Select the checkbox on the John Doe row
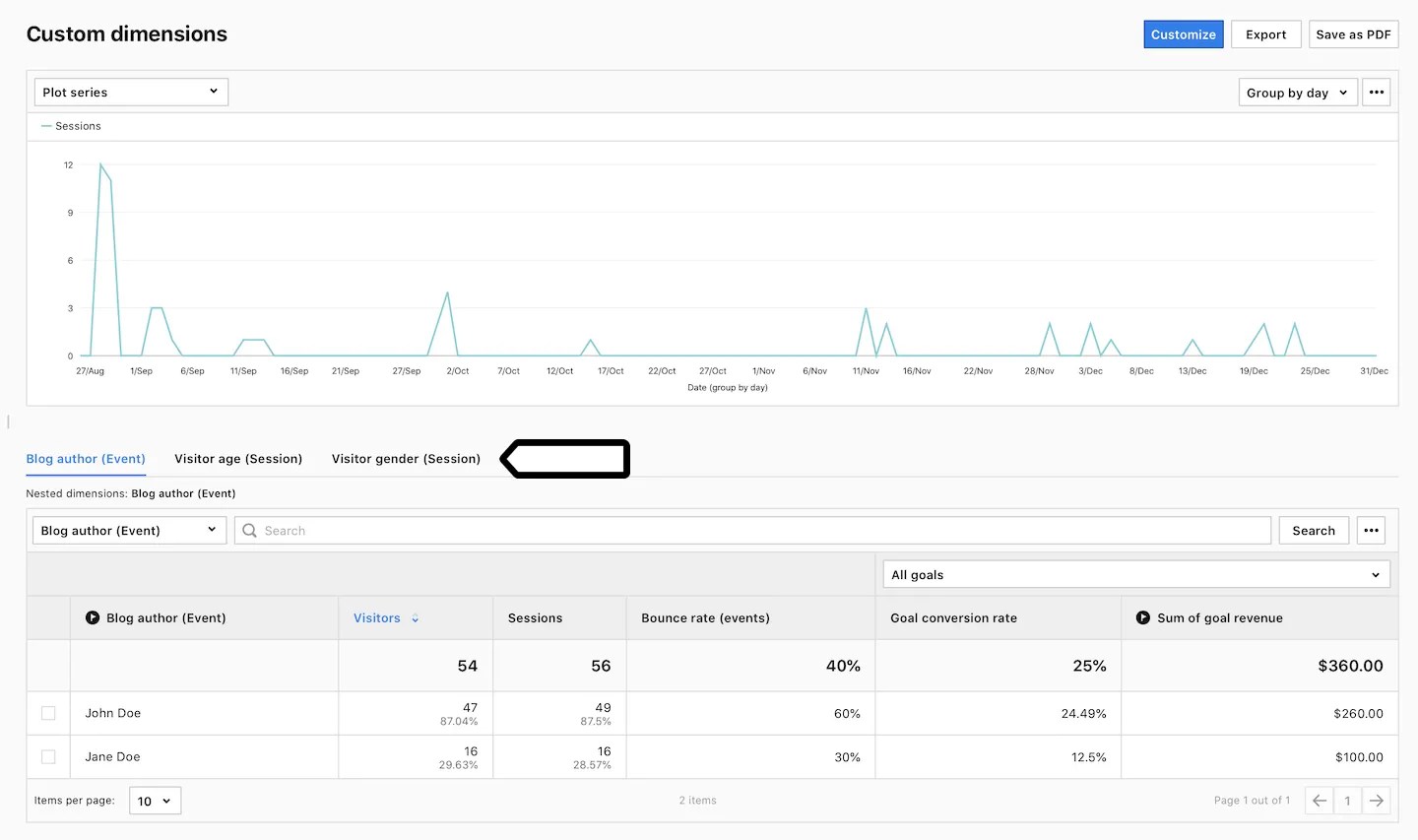The height and width of the screenshot is (840, 1418). [48, 713]
